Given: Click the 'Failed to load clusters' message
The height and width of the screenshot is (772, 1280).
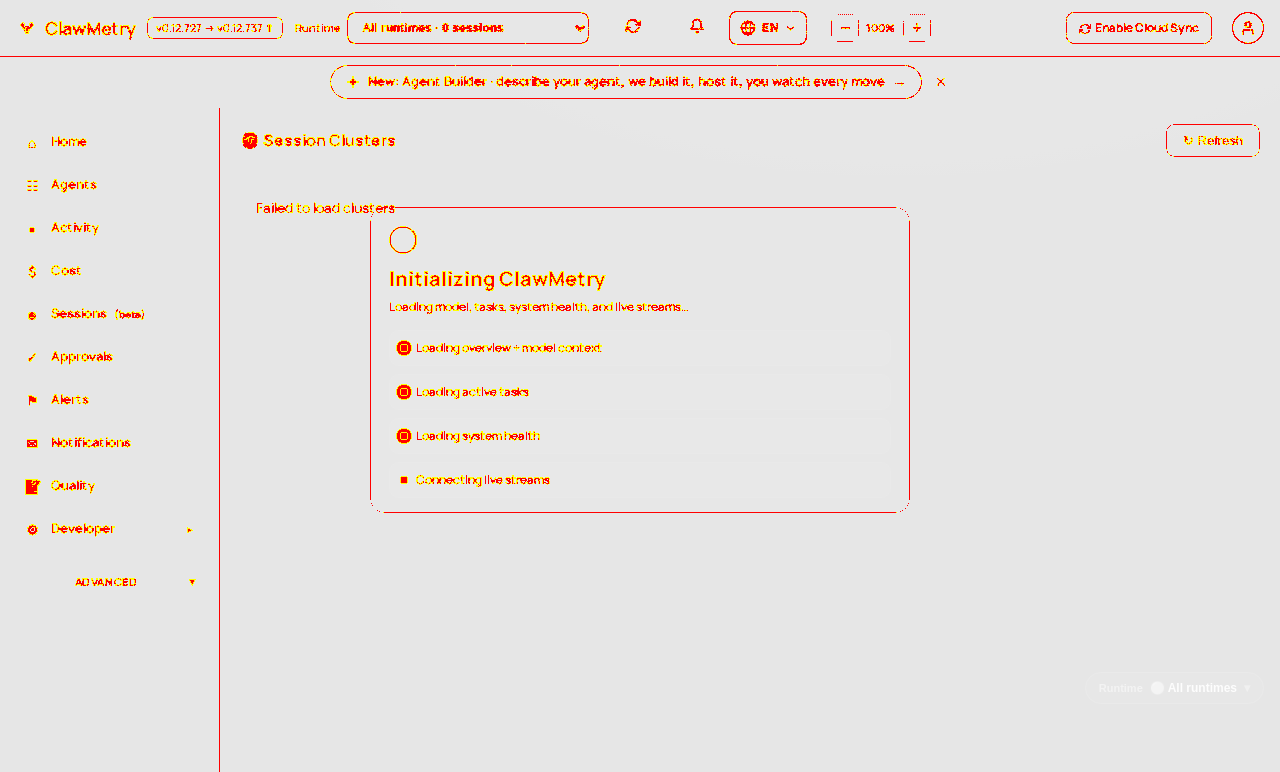Looking at the screenshot, I should coord(325,208).
